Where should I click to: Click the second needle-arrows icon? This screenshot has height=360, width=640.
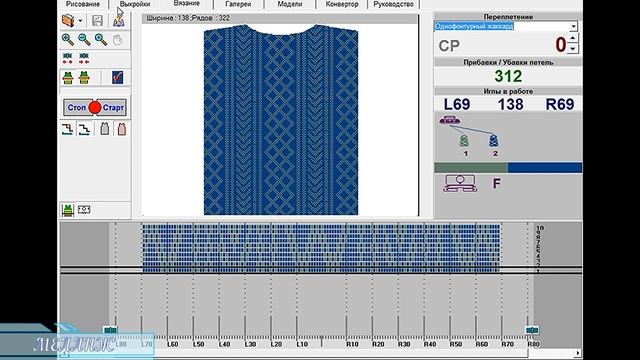pos(84,58)
